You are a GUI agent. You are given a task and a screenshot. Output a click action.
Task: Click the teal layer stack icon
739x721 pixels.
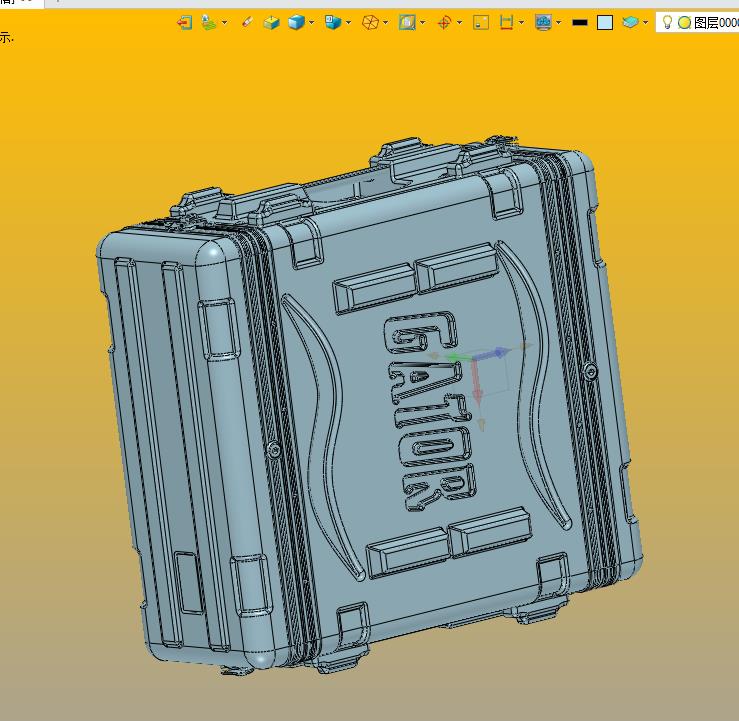tap(630, 22)
